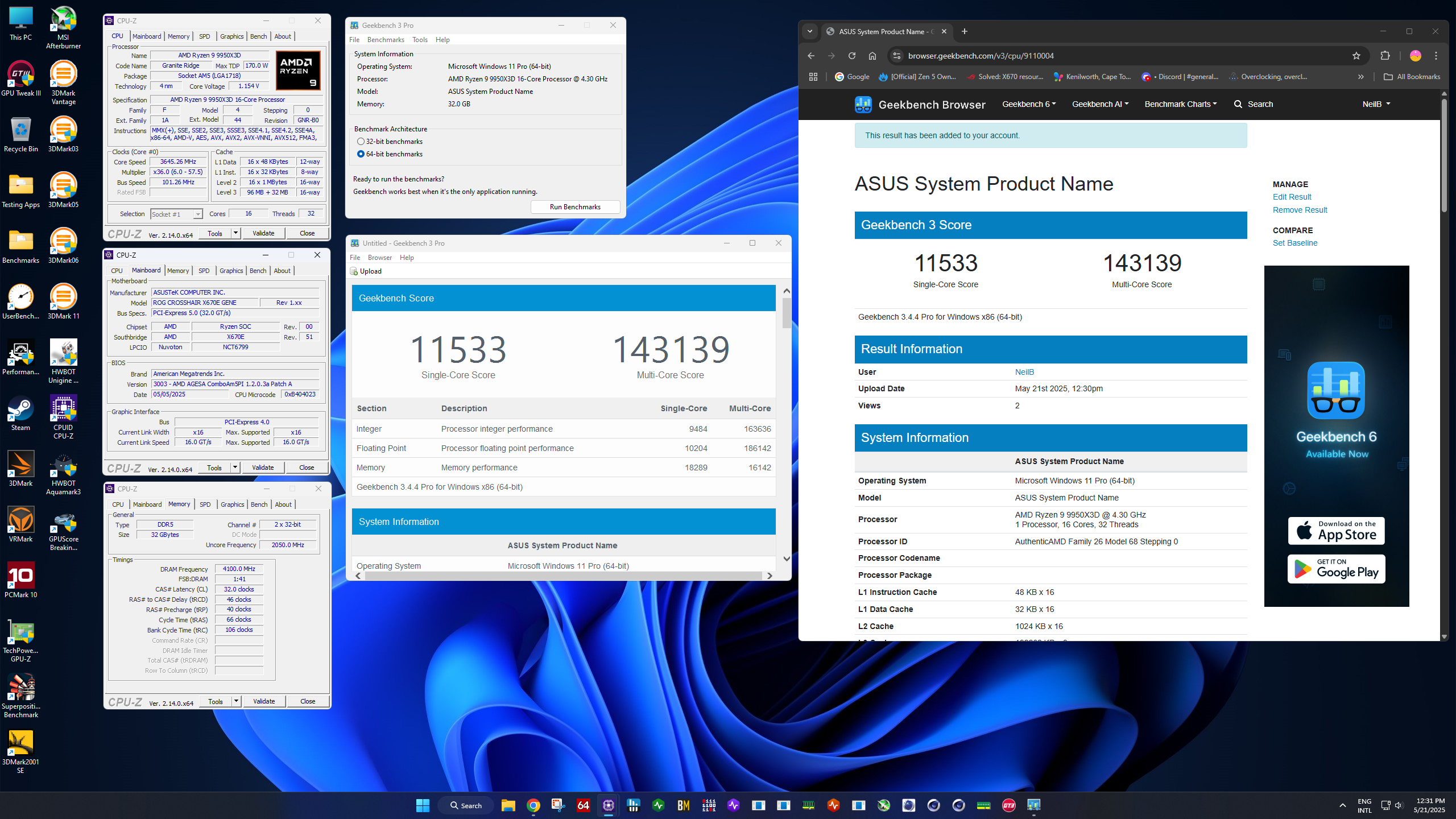1456x819 pixels.
Task: Open PCMark 10 desktop icon
Action: (21, 580)
